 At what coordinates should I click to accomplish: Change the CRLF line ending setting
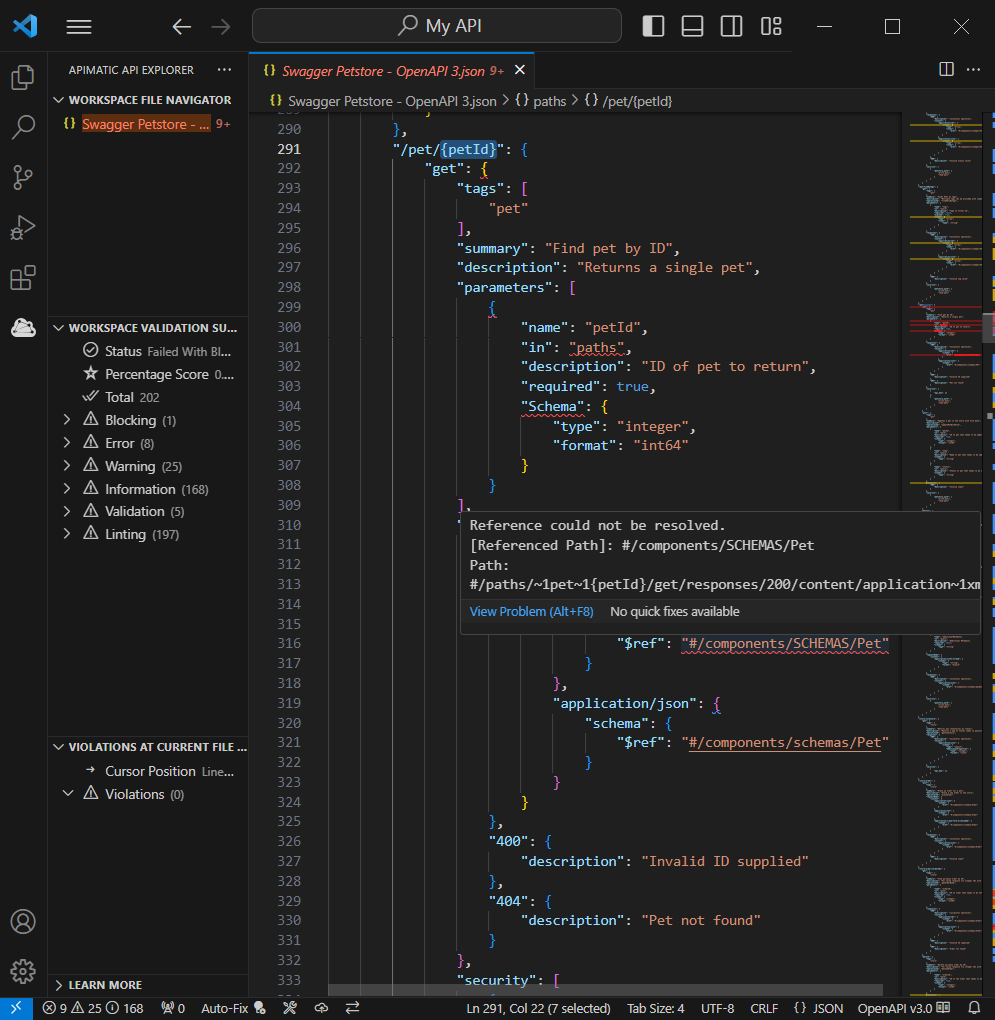[x=764, y=1008]
